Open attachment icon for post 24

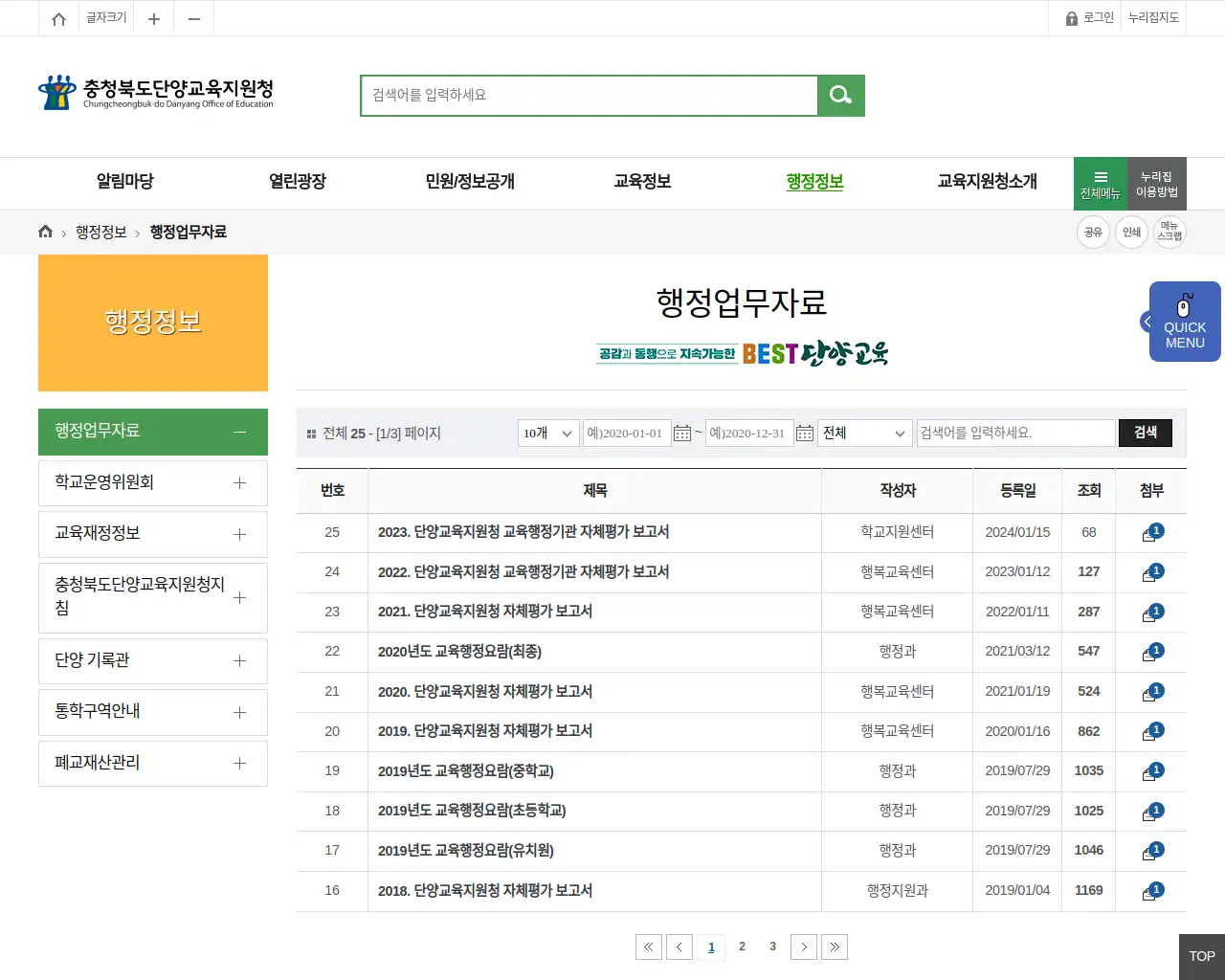(1152, 572)
